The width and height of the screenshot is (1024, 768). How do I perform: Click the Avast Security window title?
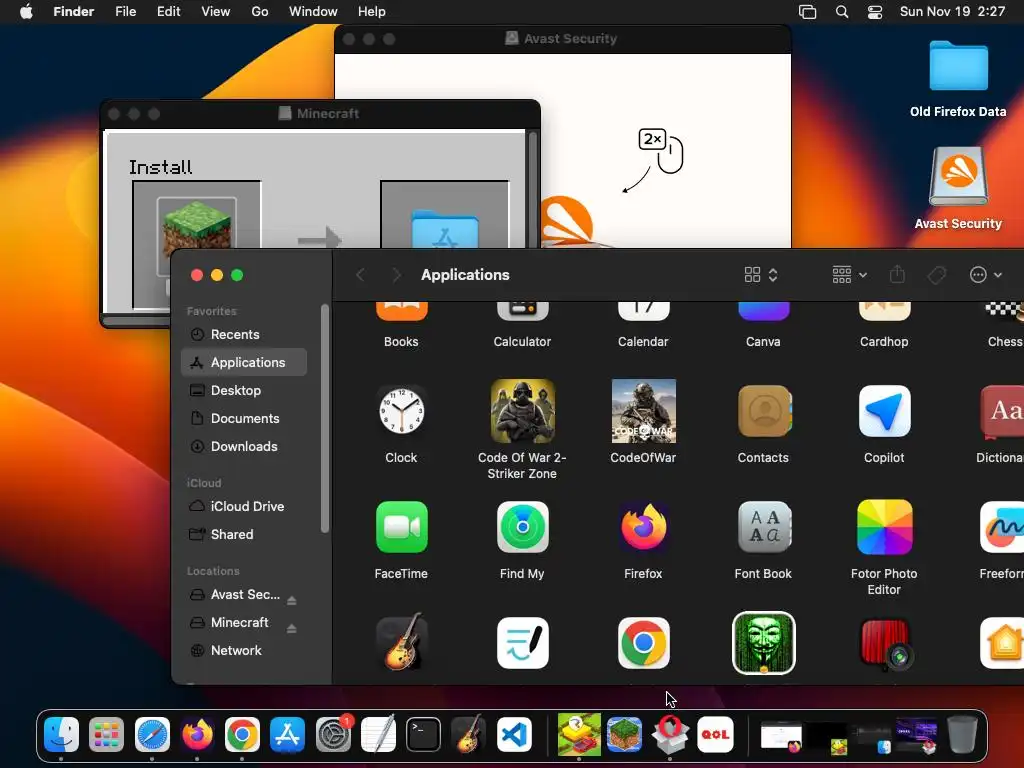click(x=570, y=39)
